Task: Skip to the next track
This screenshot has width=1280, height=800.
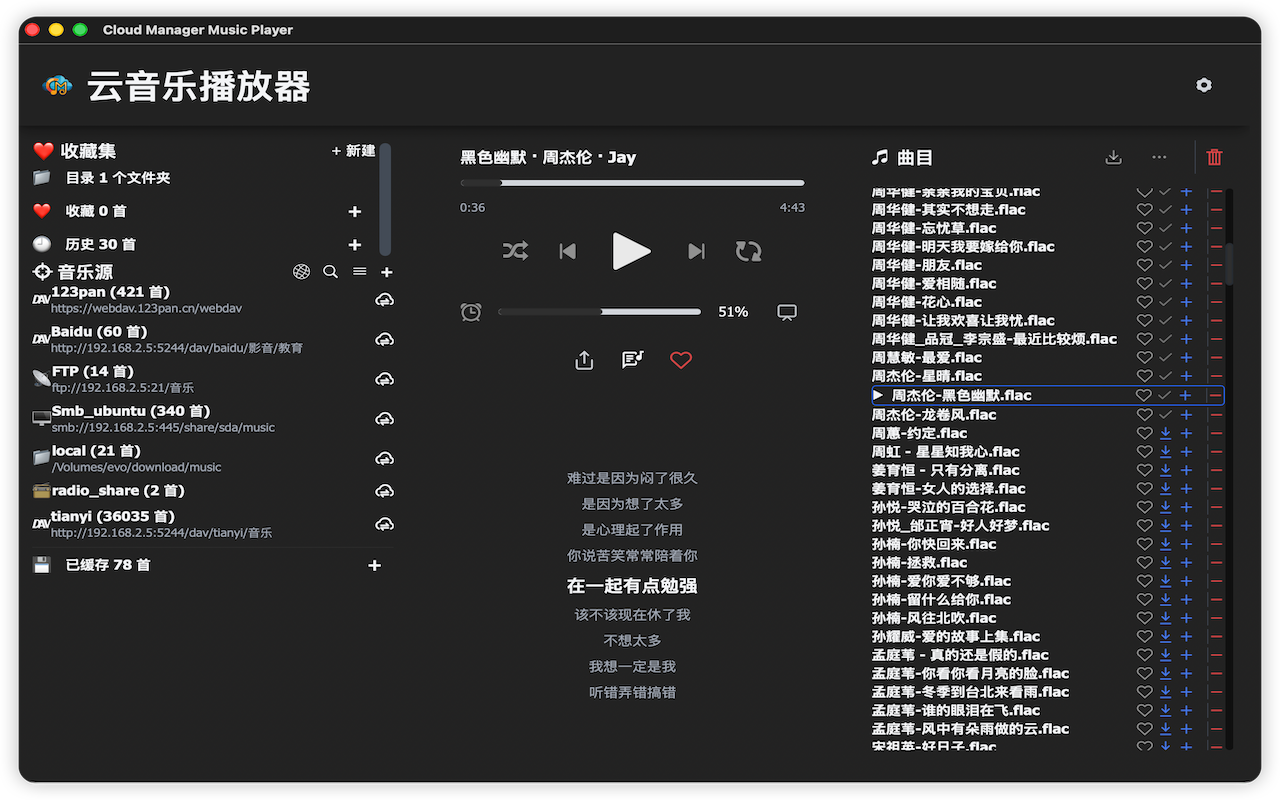Action: coord(696,251)
